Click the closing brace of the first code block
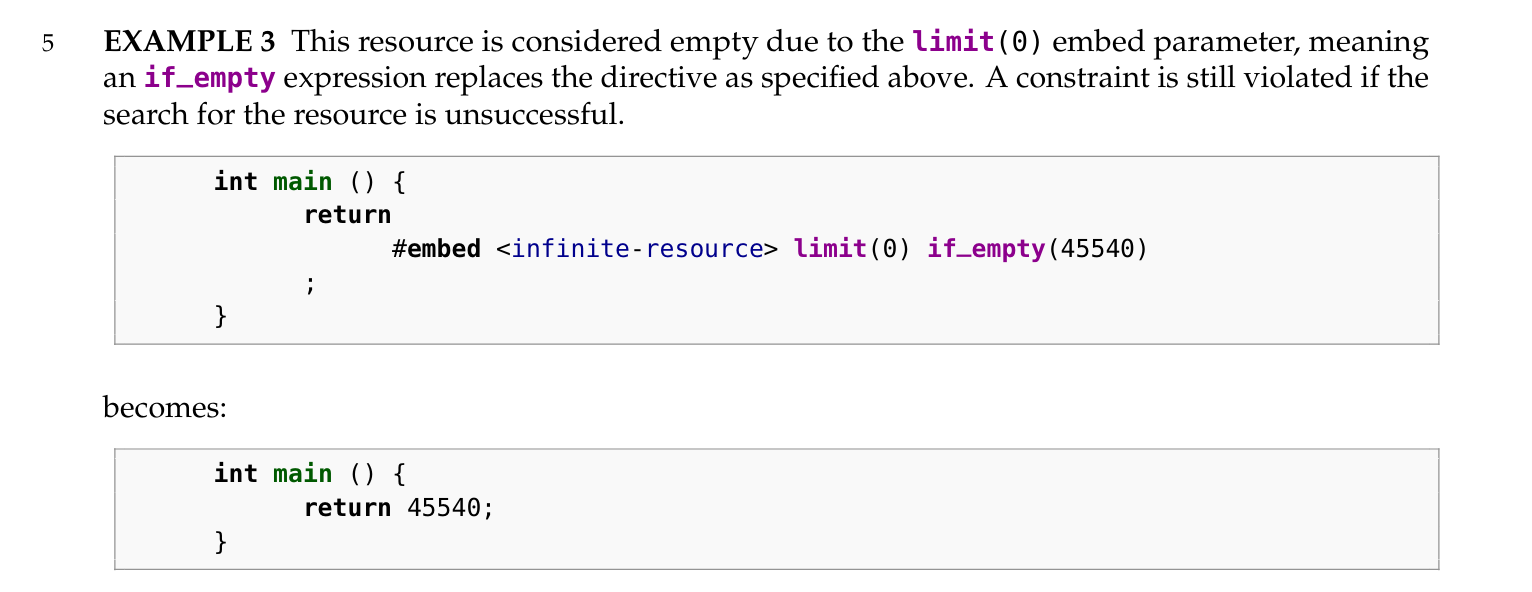This screenshot has width=1532, height=592. (x=221, y=317)
